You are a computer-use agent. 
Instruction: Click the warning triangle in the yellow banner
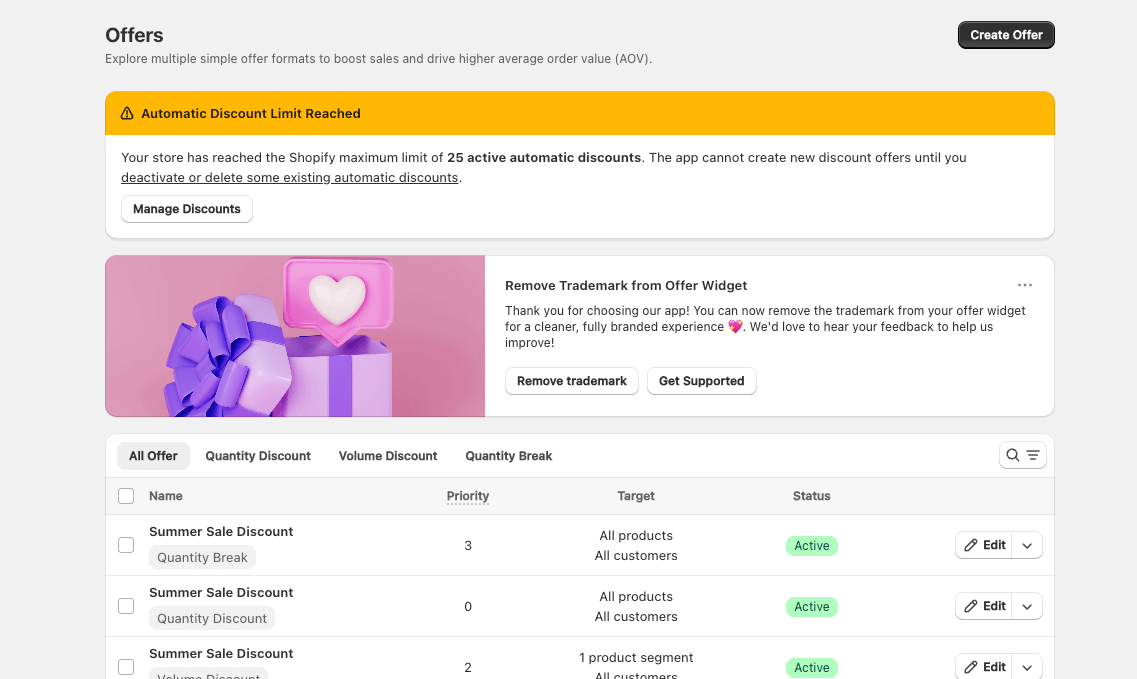126,113
